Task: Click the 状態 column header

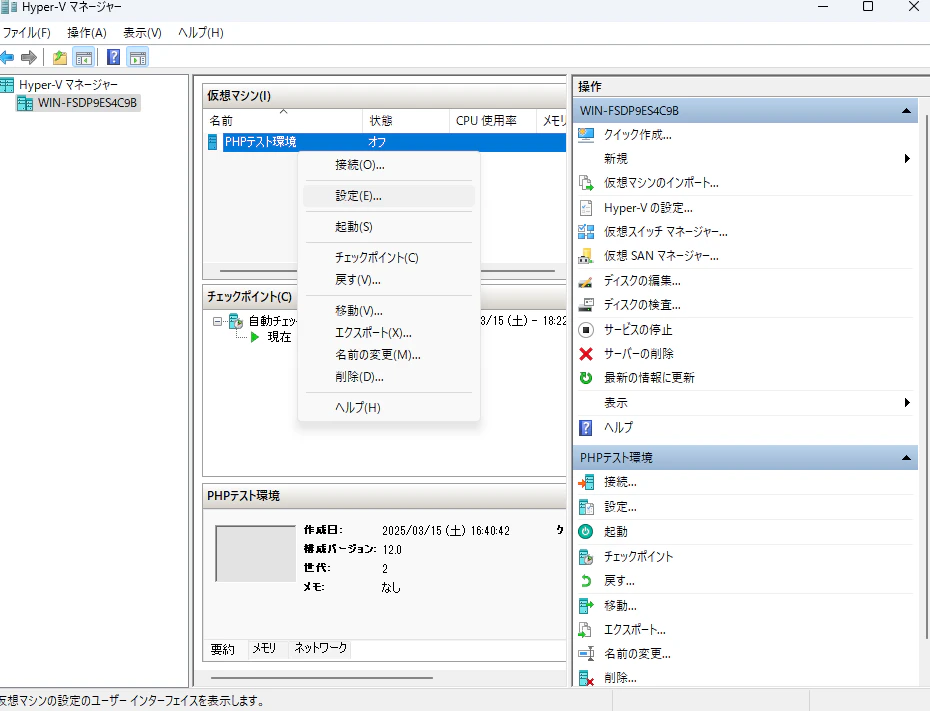Action: [x=406, y=120]
